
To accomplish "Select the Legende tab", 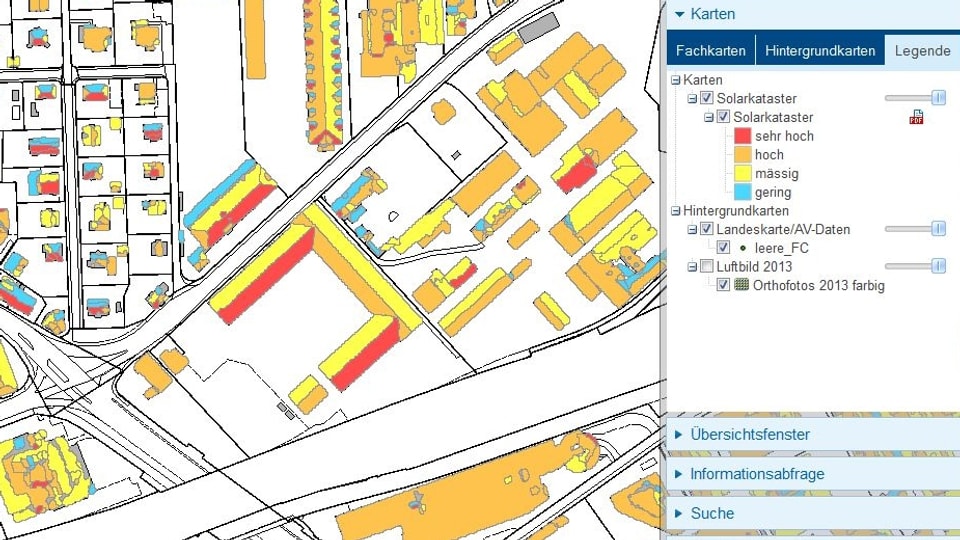I will [922, 50].
